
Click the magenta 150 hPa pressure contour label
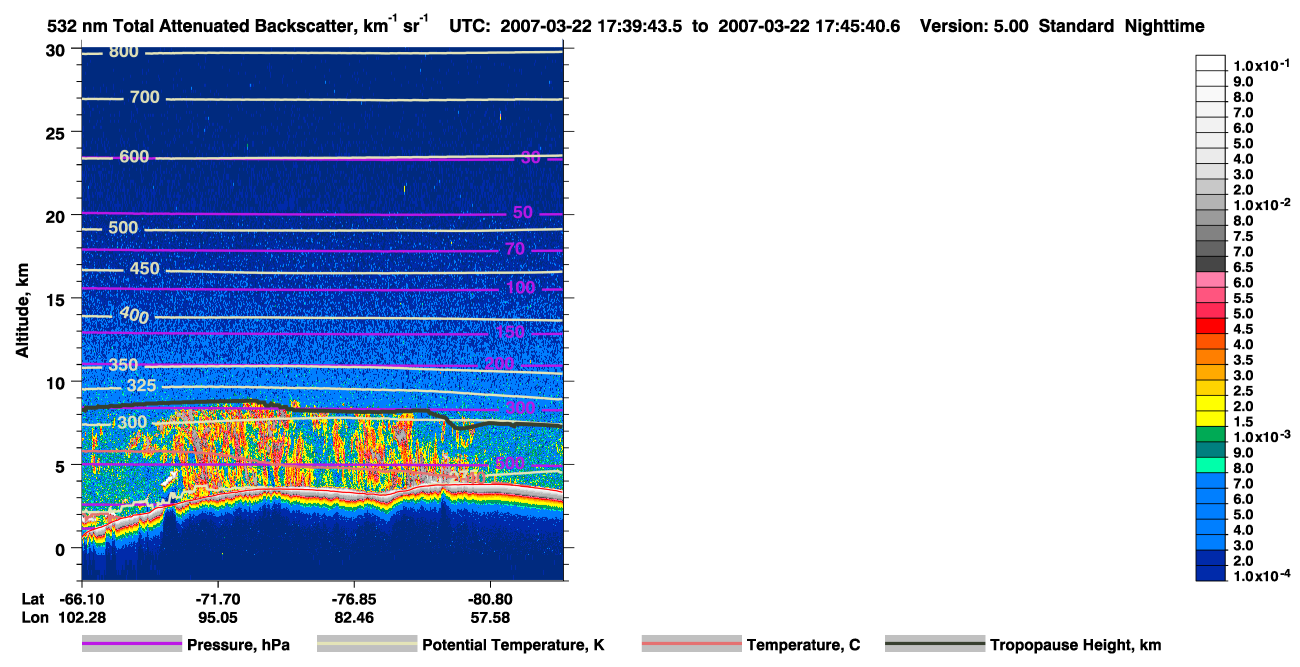pyautogui.click(x=510, y=332)
